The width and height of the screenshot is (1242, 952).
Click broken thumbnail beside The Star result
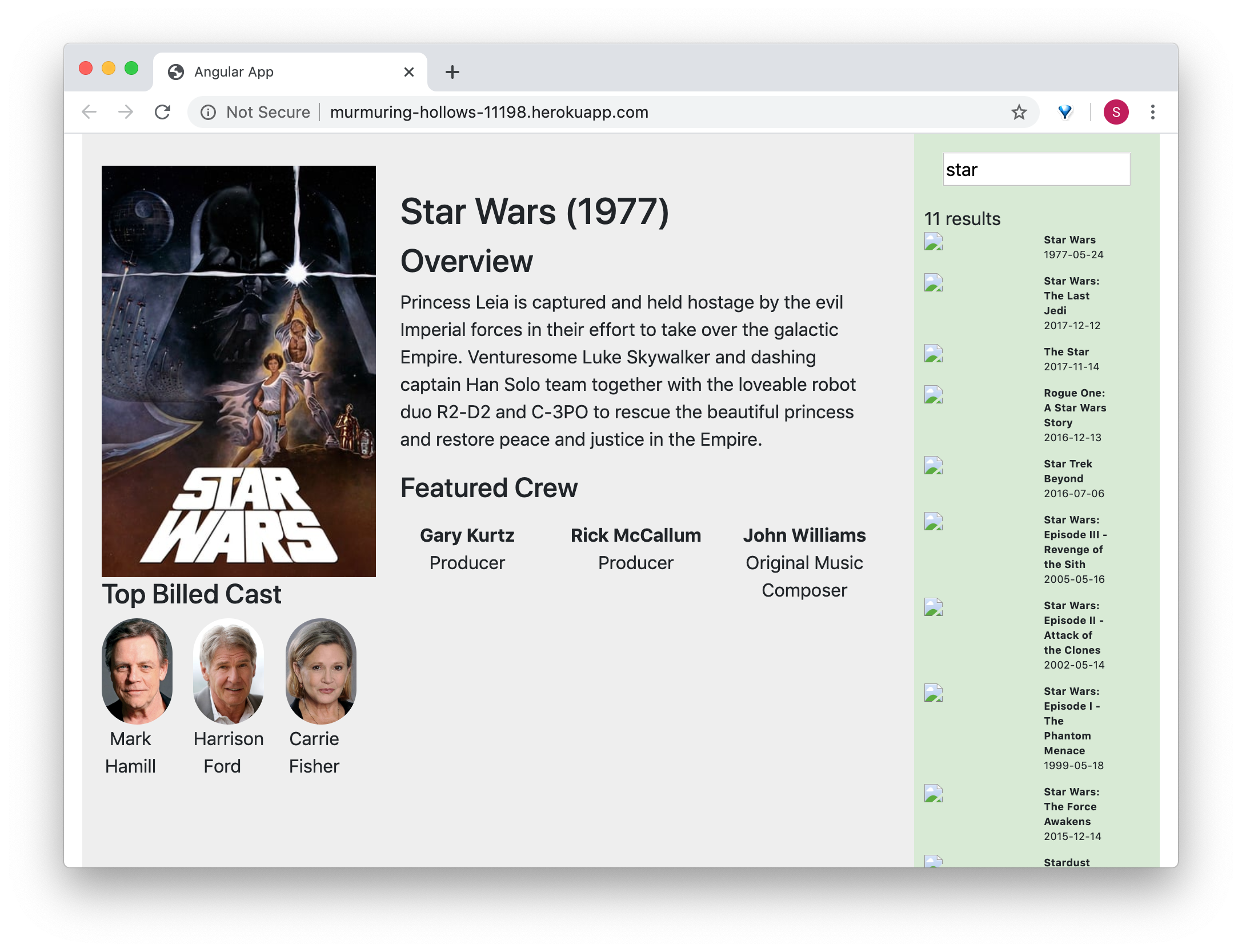pos(933,353)
